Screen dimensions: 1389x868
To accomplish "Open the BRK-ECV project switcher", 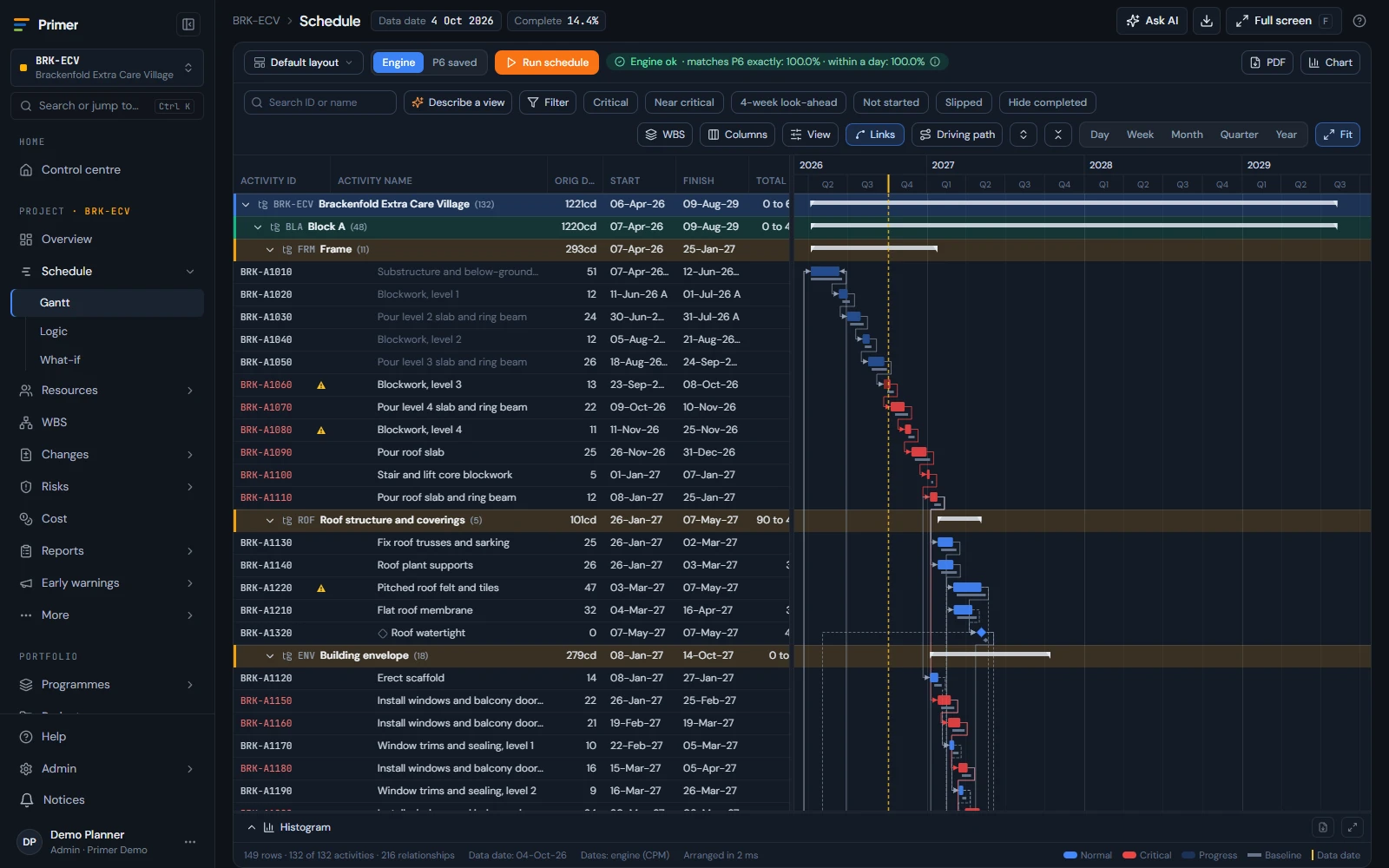I will (x=107, y=68).
